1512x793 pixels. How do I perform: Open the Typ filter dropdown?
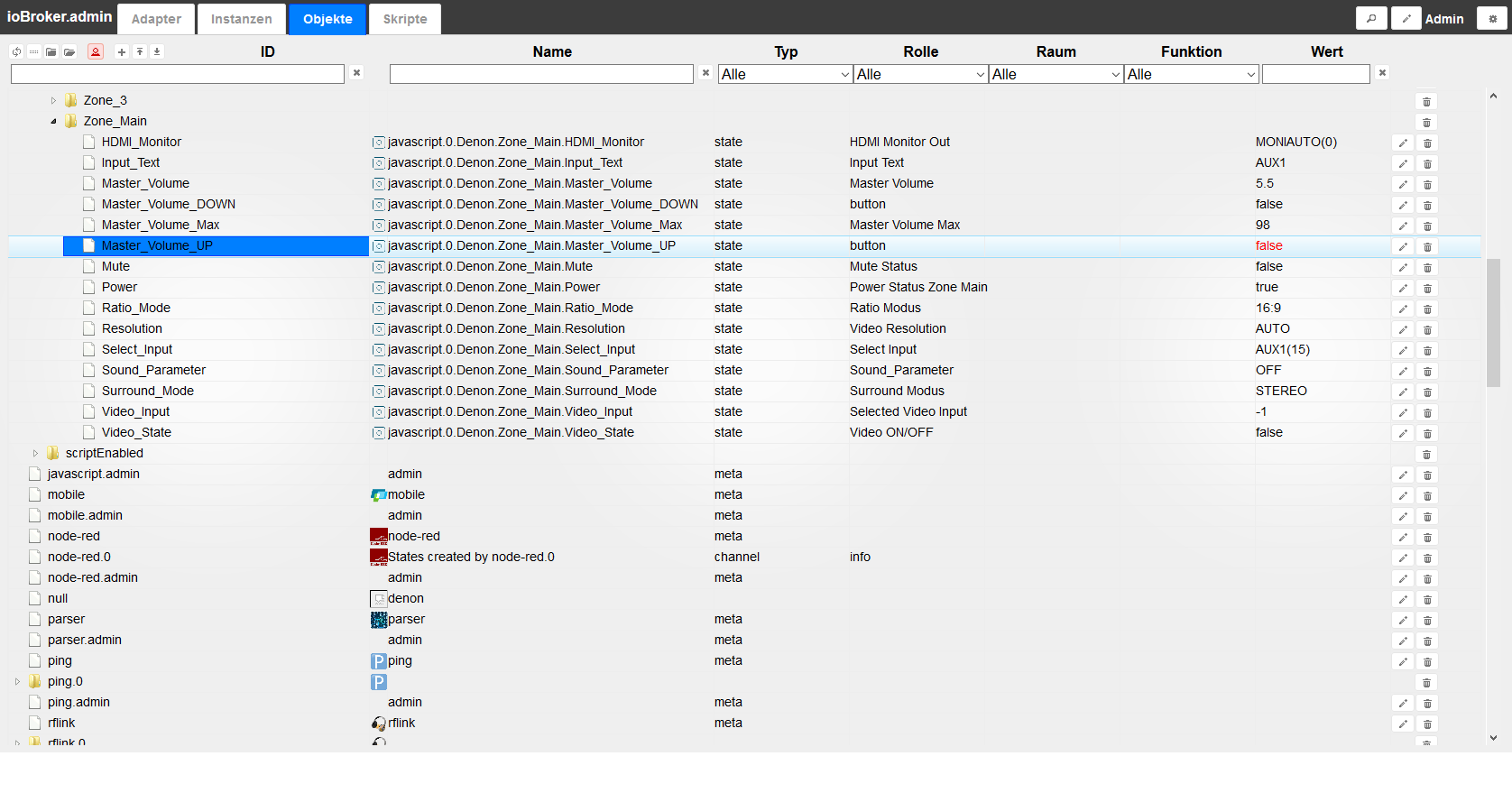[x=785, y=74]
